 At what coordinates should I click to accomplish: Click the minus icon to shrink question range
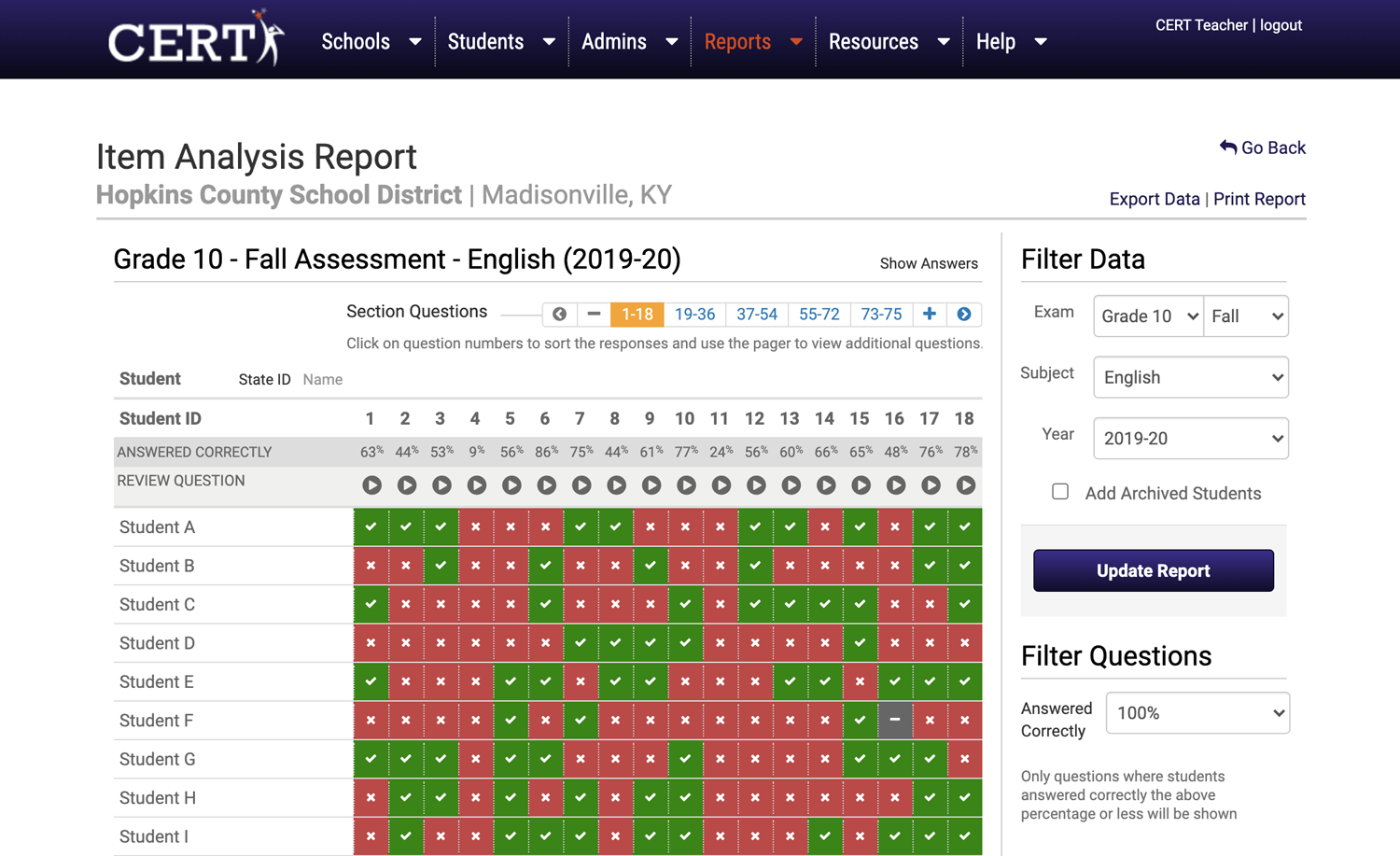pos(594,315)
